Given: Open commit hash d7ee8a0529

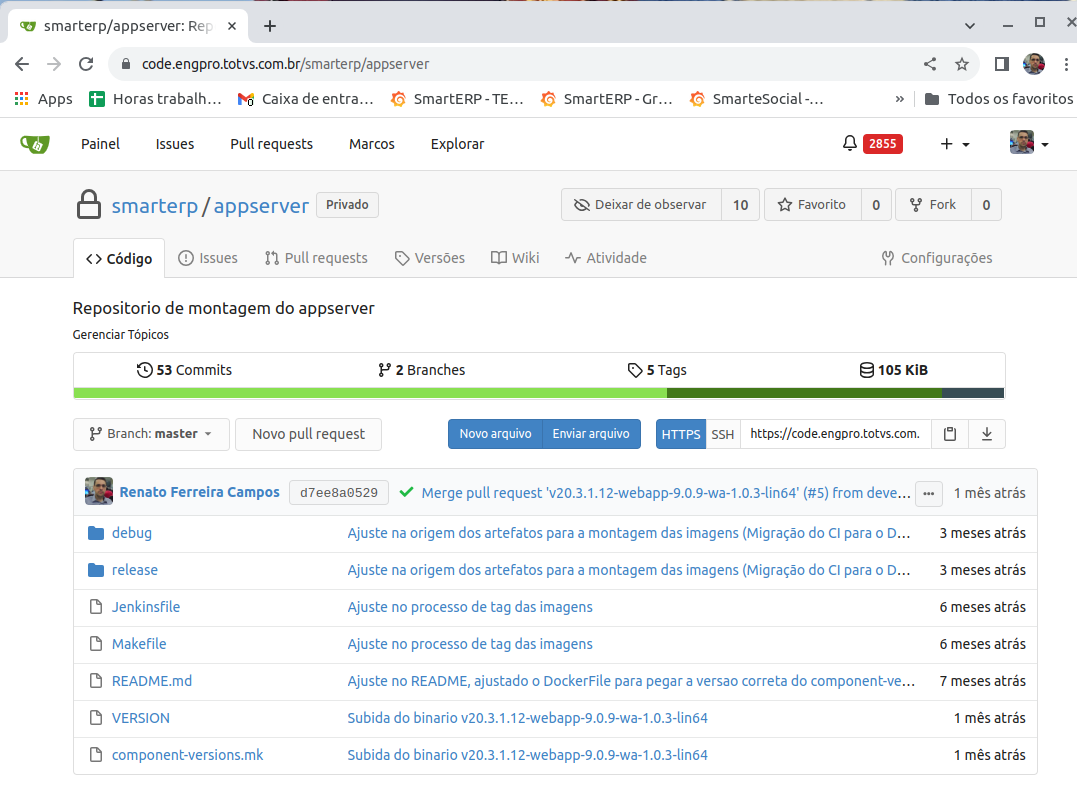Looking at the screenshot, I should tap(339, 493).
